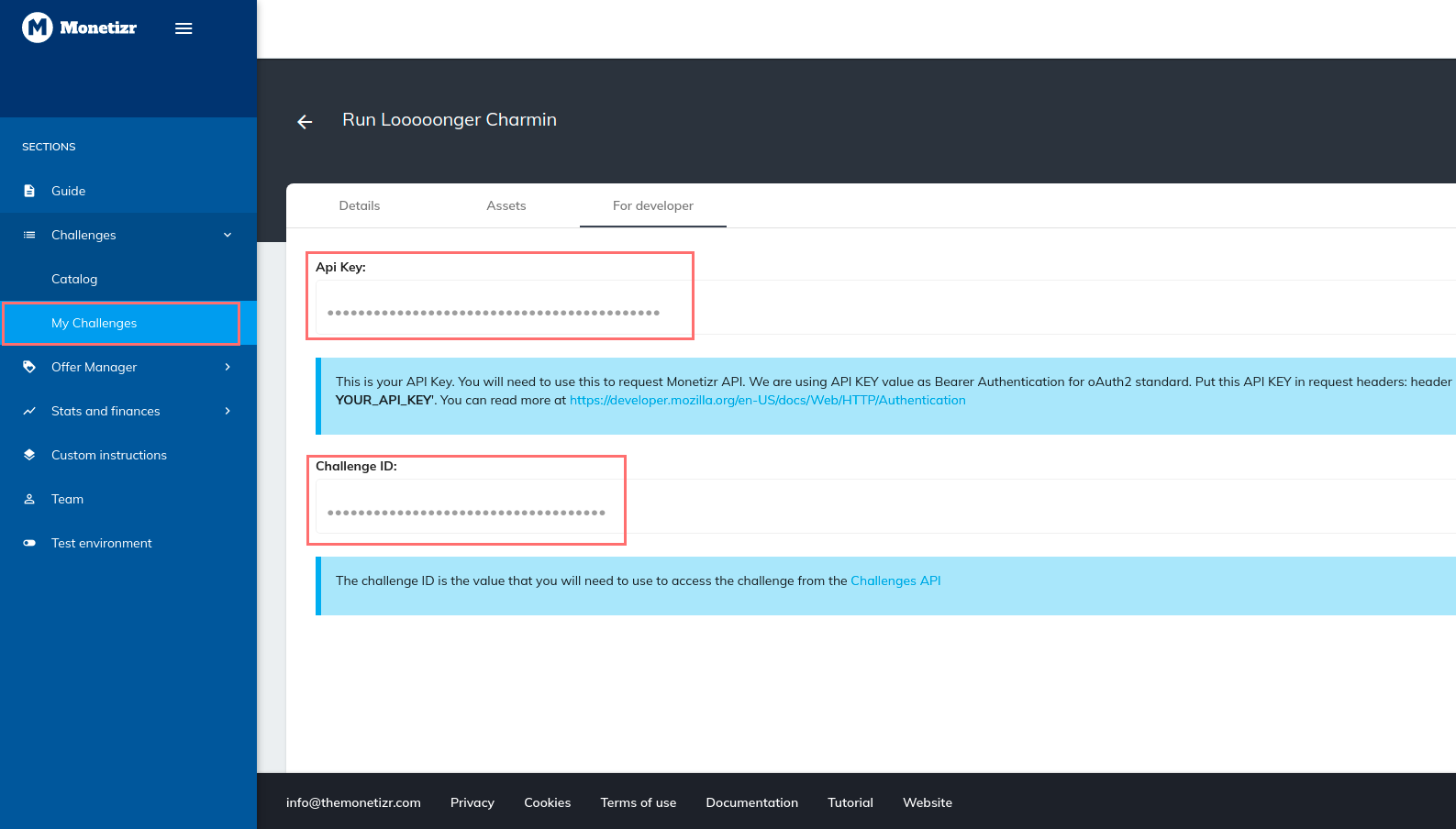Click the Custom instructions layers icon
The width and height of the screenshot is (1456, 829).
[29, 455]
